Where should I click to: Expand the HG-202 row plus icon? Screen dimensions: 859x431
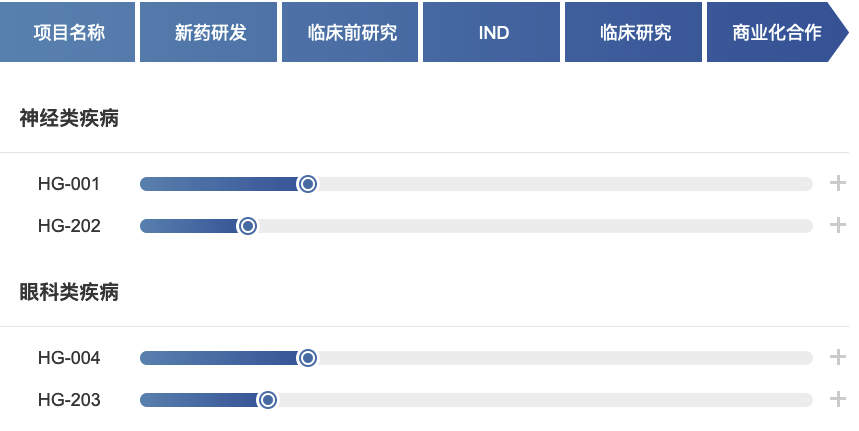tap(838, 225)
